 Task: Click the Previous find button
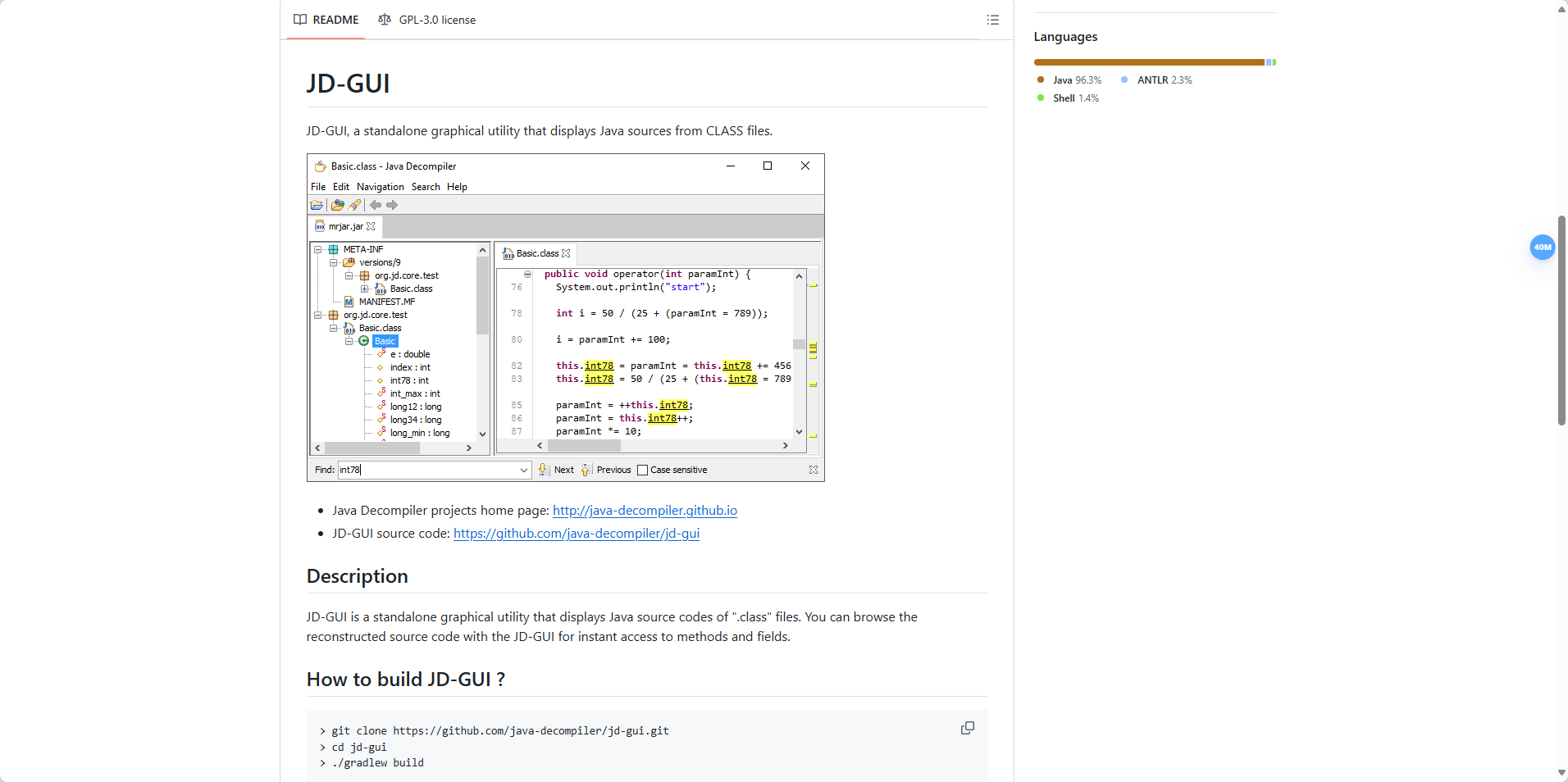606,470
